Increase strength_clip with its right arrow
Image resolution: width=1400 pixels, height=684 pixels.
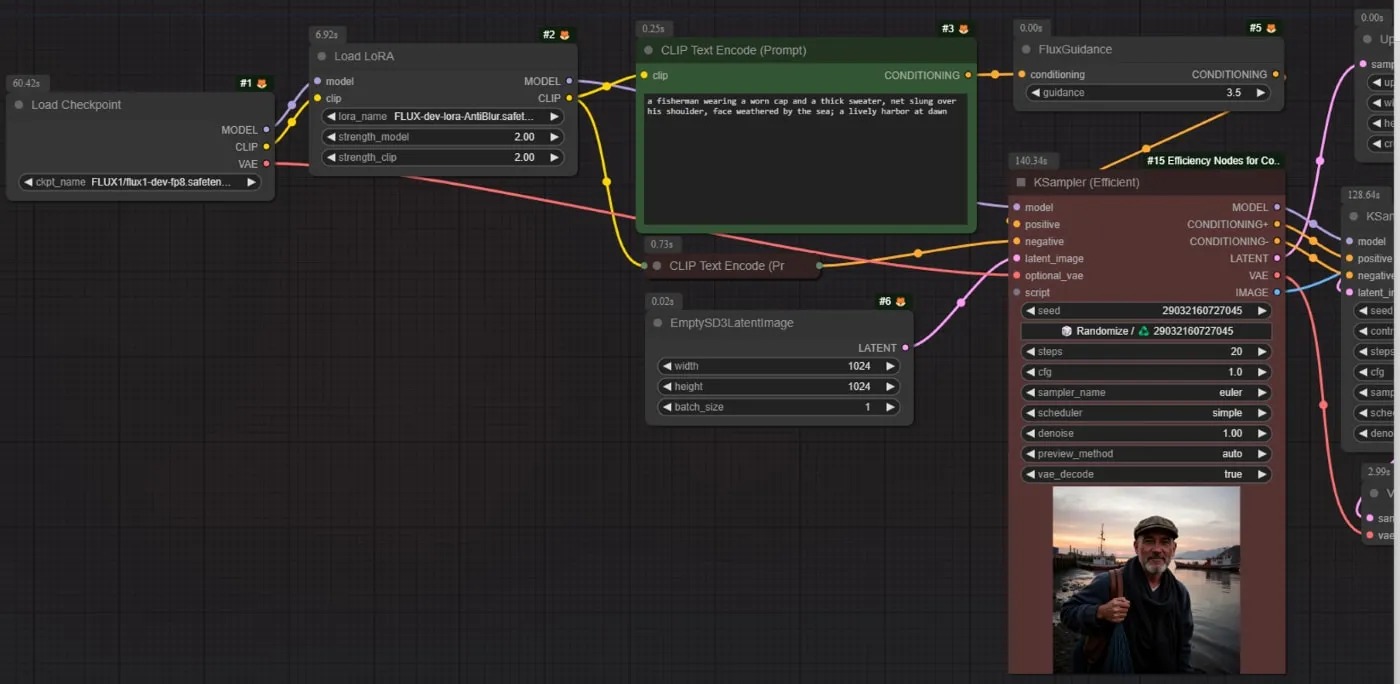[x=555, y=157]
